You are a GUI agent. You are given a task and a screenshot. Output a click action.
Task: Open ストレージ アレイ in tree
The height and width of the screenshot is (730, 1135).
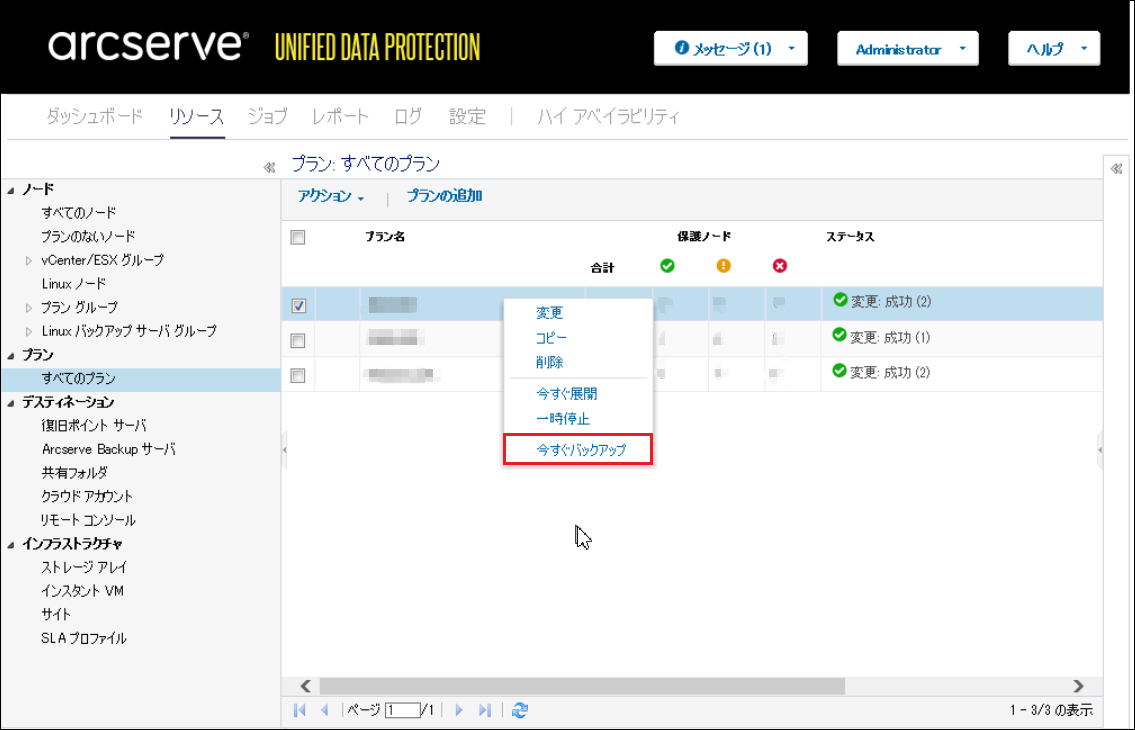(84, 568)
